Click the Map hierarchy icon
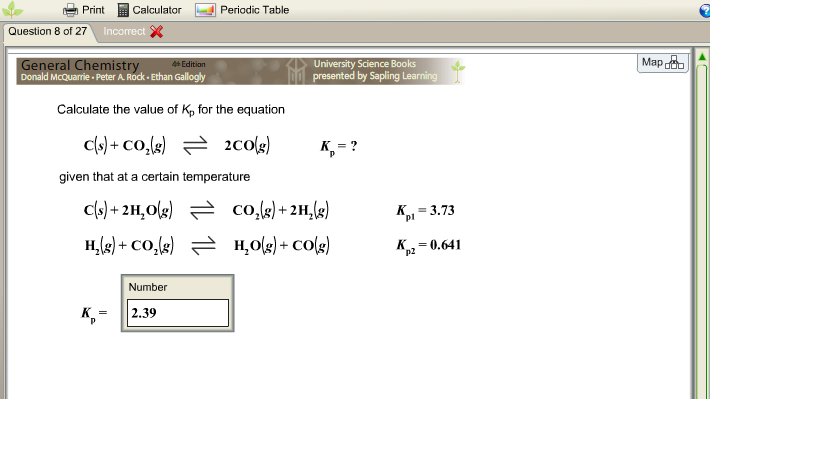 (674, 63)
